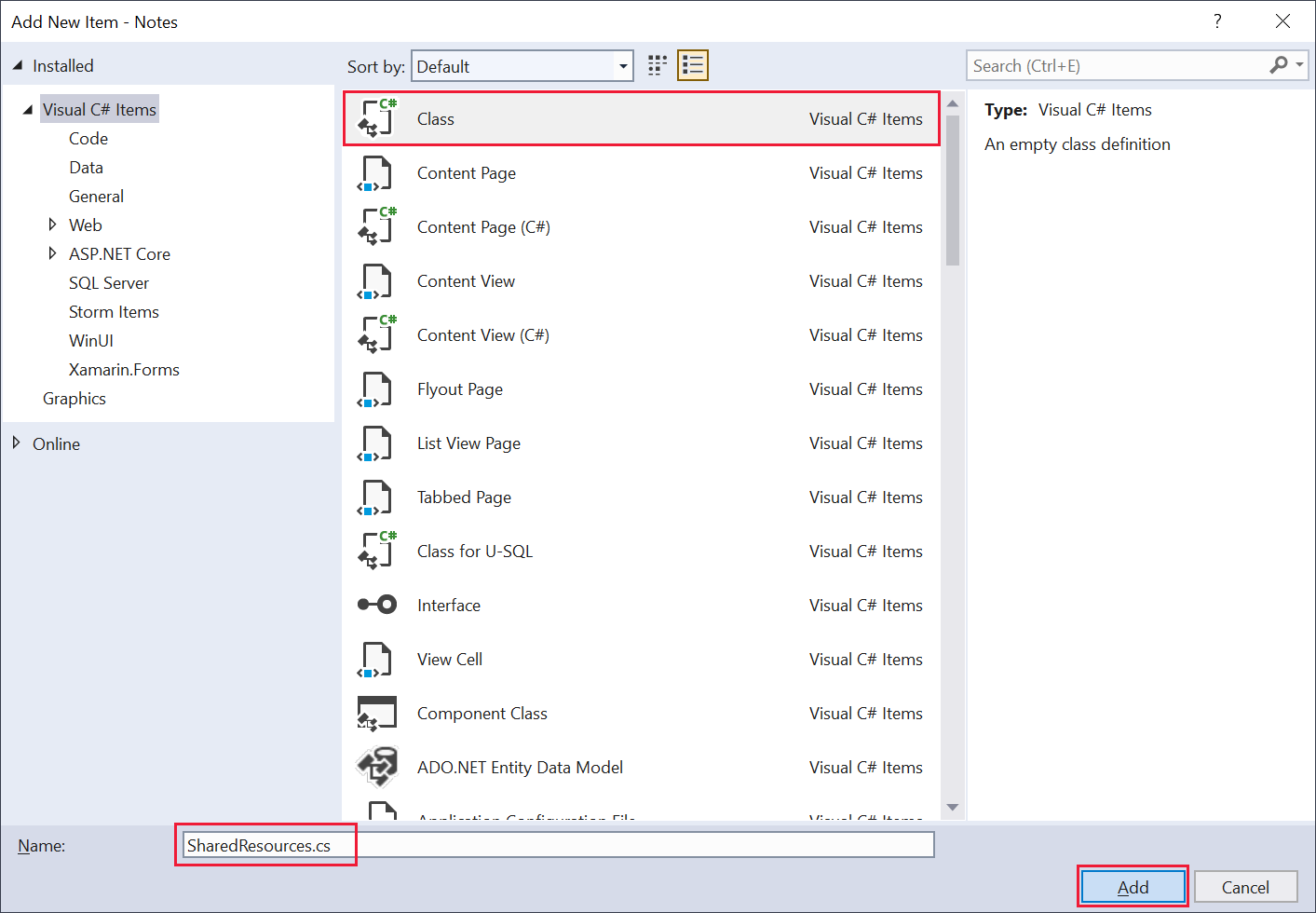Select Graphics in the left tree

point(75,398)
